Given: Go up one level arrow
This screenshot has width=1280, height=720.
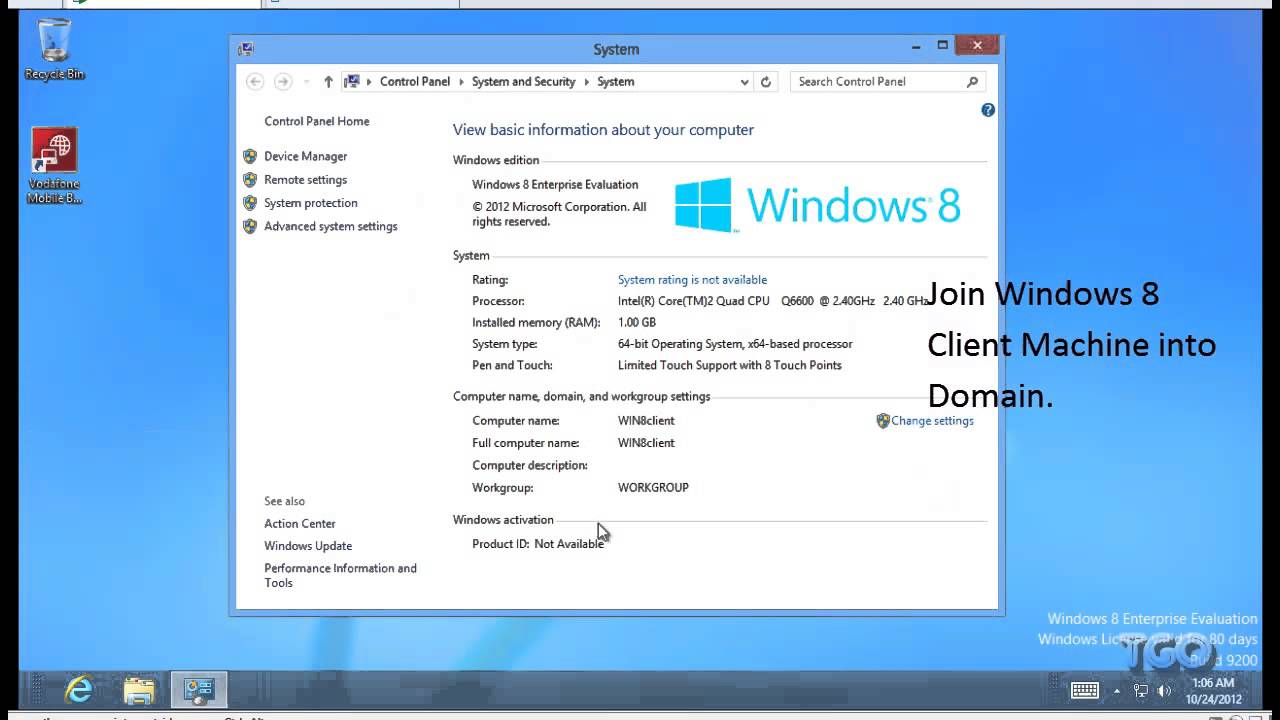Looking at the screenshot, I should [x=328, y=82].
